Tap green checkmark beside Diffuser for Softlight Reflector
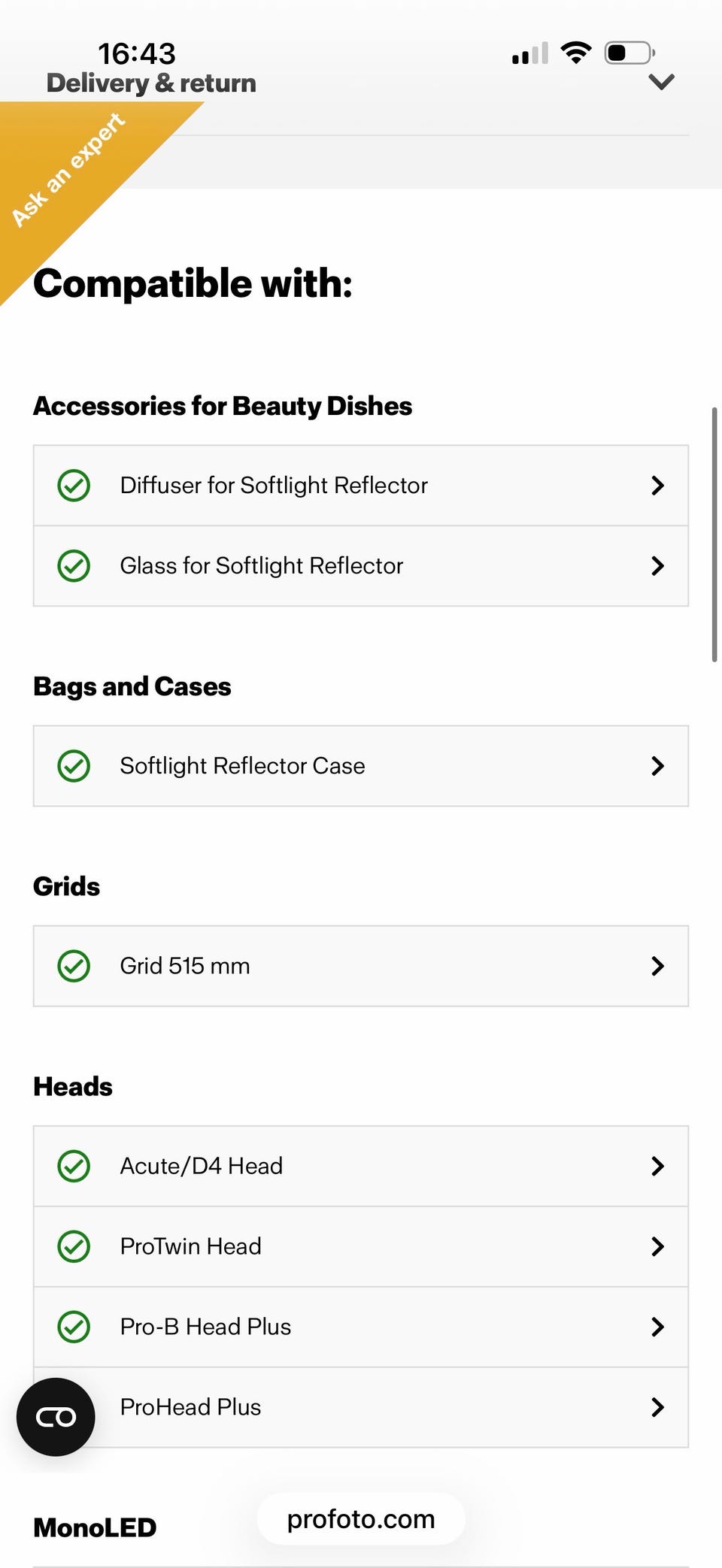This screenshot has width=722, height=1568. 74,486
